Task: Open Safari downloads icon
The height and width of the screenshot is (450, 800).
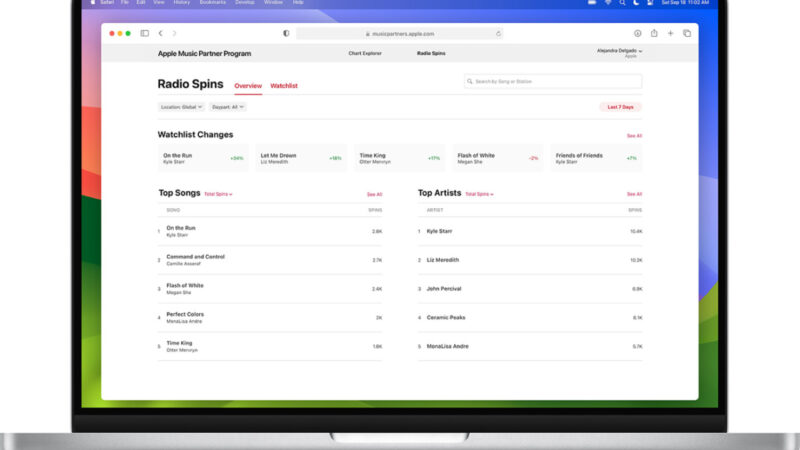Action: (638, 33)
